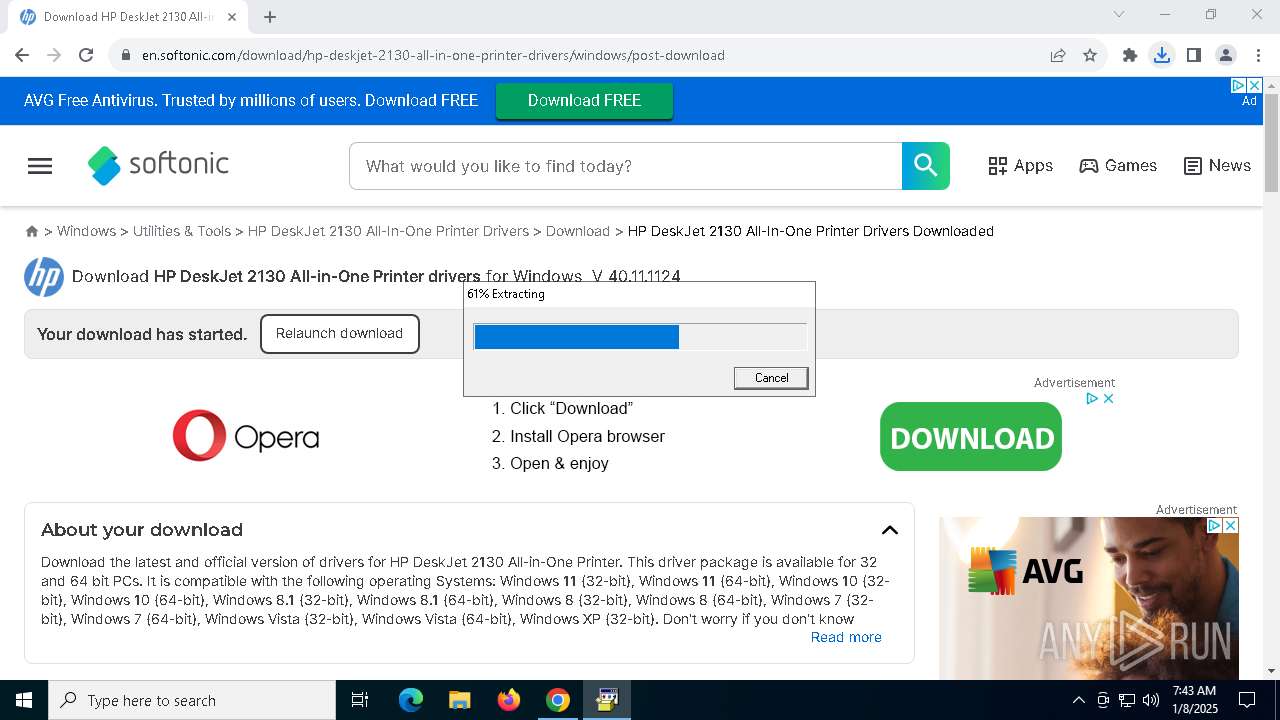Click Your download has started text
The height and width of the screenshot is (720, 1280).
click(142, 334)
